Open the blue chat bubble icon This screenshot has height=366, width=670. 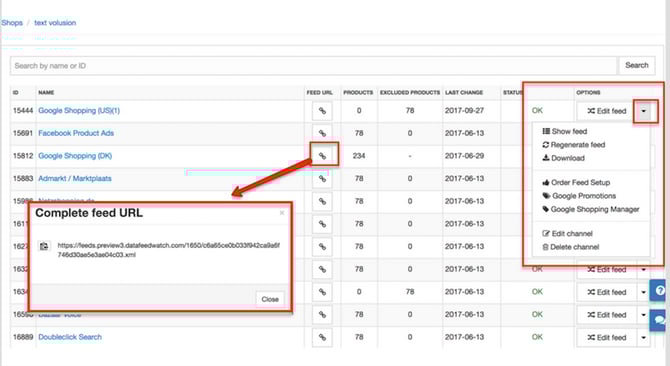pos(659,320)
